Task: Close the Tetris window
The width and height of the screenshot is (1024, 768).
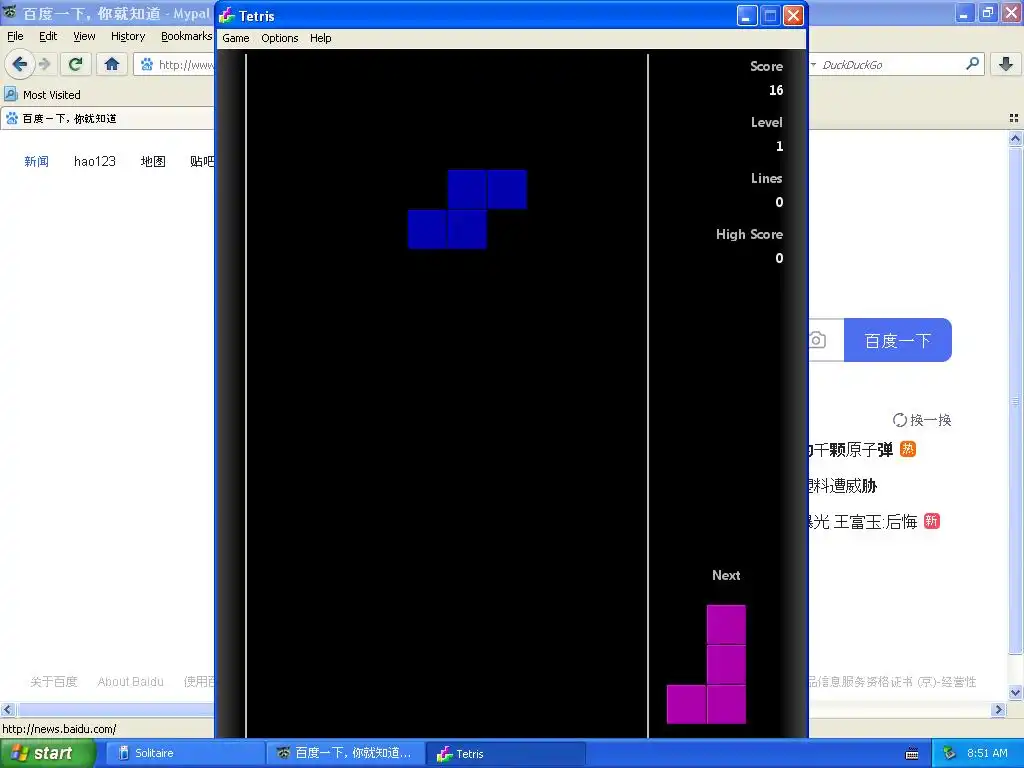Action: pos(793,15)
